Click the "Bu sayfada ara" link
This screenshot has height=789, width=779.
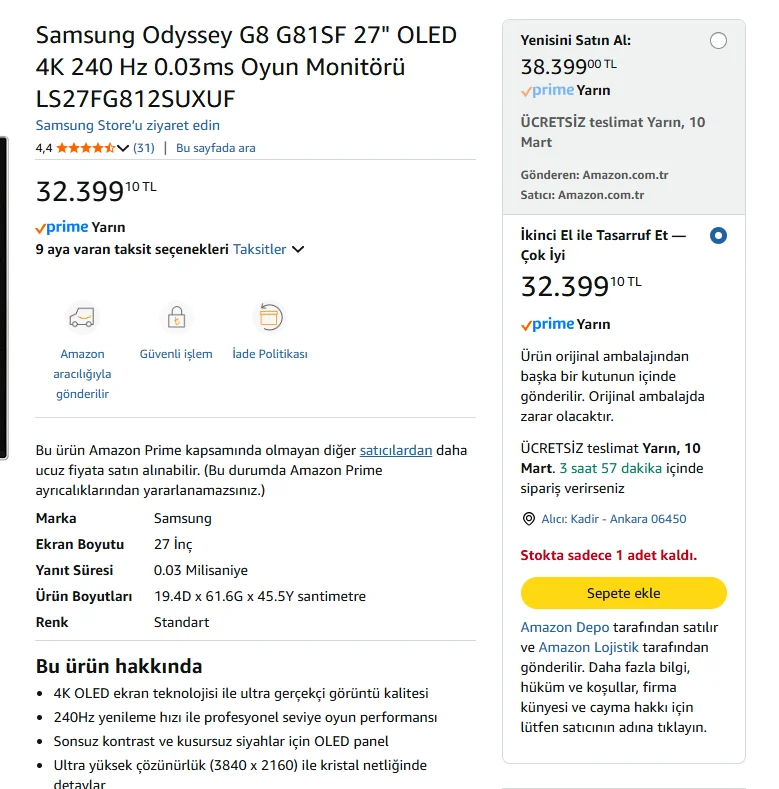[x=215, y=148]
